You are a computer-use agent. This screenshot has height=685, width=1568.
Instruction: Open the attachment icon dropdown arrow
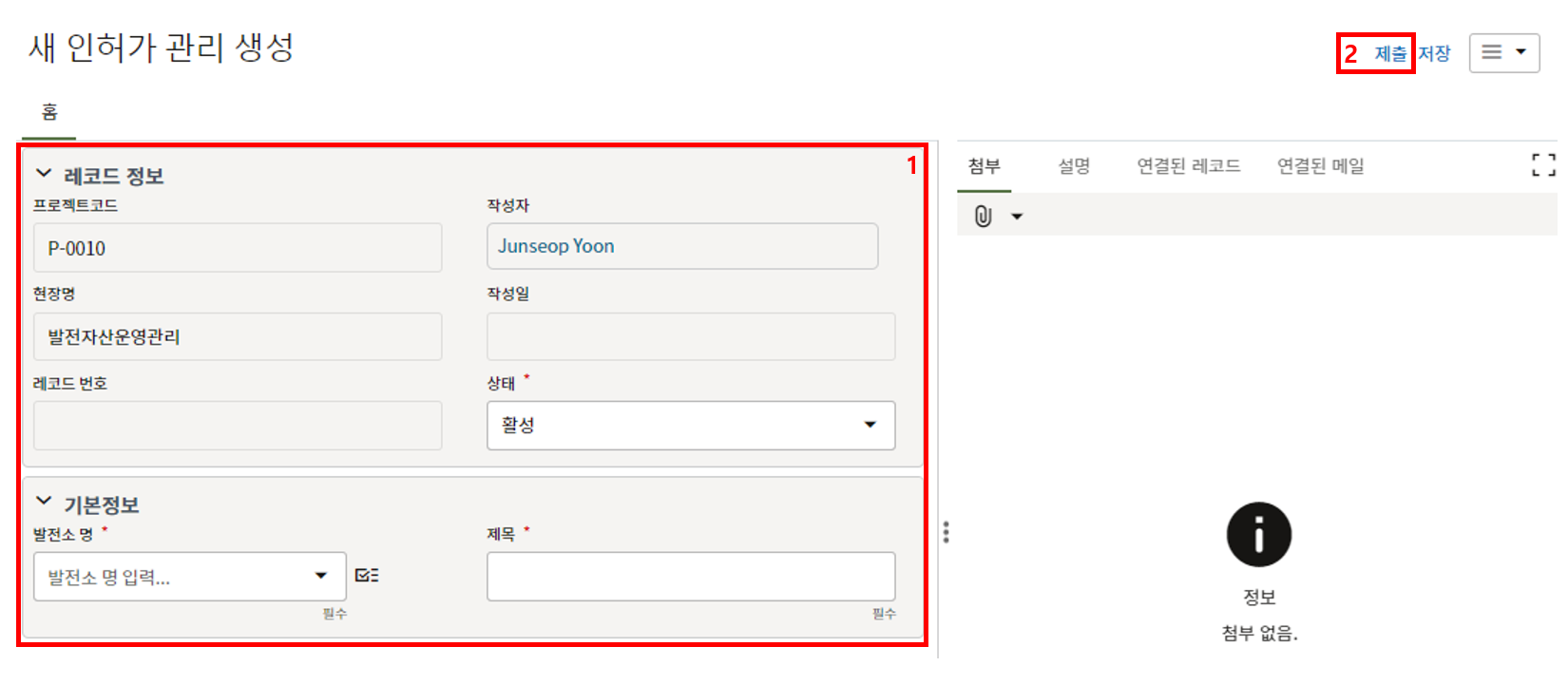click(x=1017, y=217)
